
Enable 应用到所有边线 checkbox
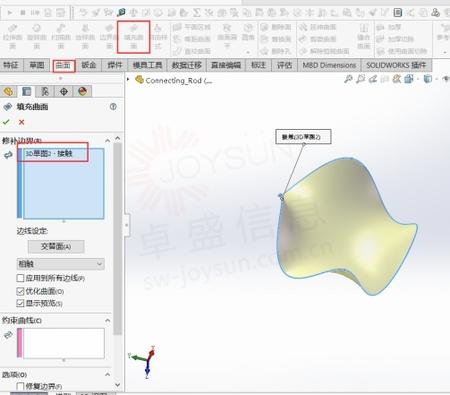20,278
